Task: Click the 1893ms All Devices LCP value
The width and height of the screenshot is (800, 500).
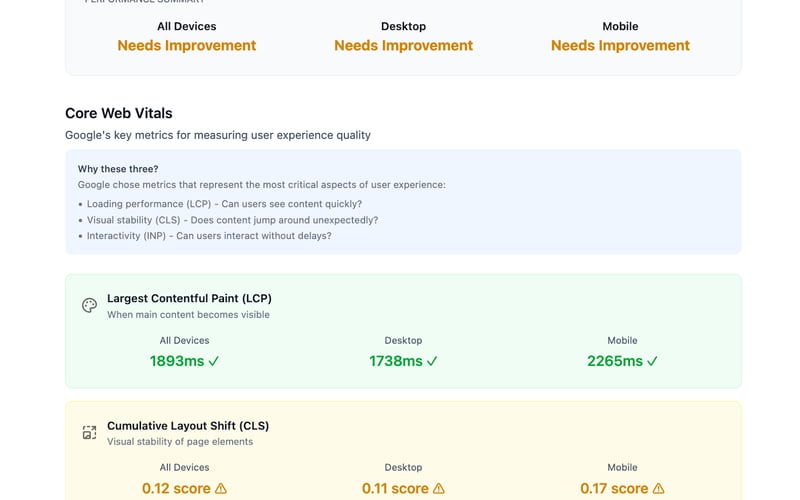Action: pos(177,361)
